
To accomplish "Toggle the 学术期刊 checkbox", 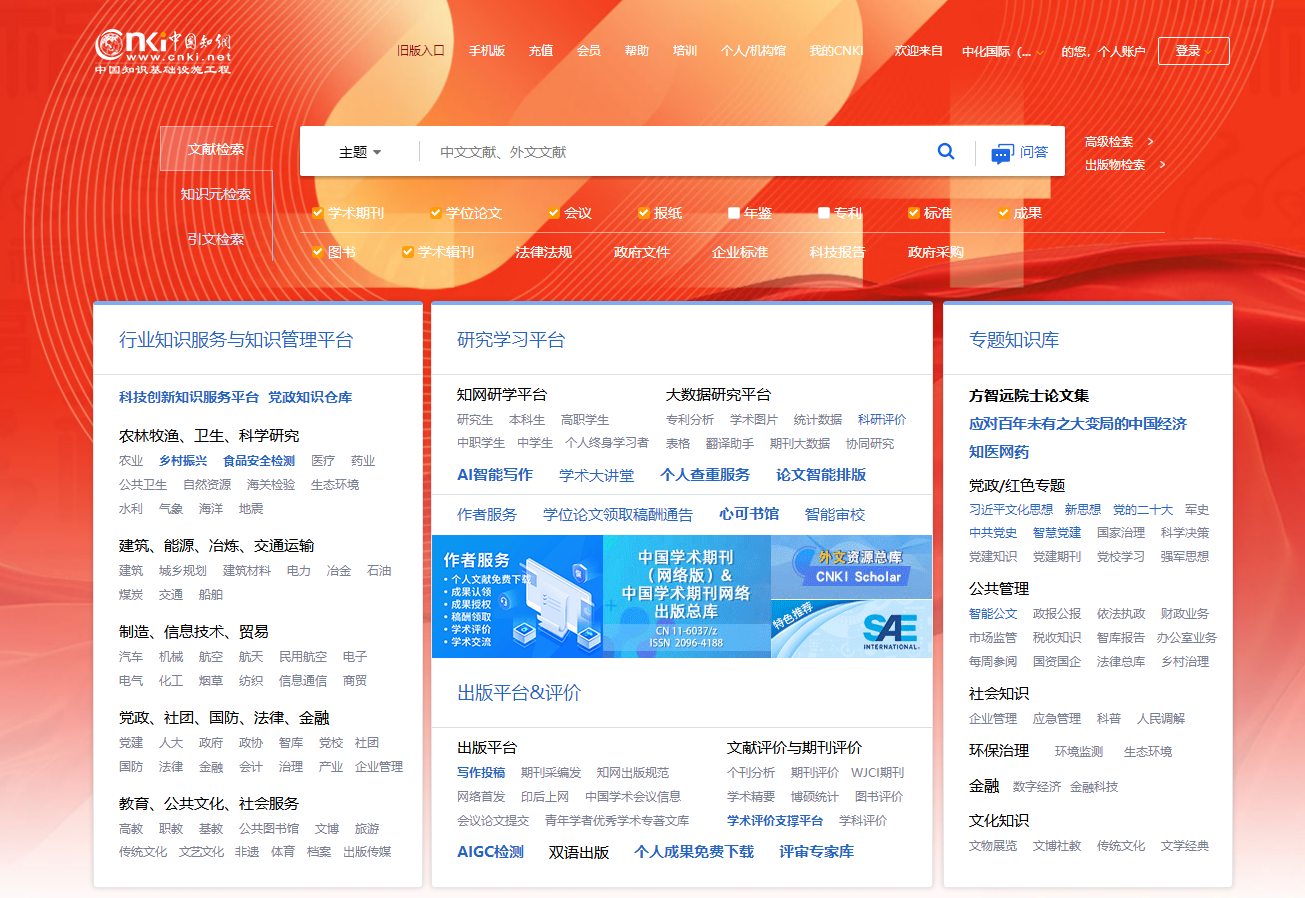I will 317,213.
